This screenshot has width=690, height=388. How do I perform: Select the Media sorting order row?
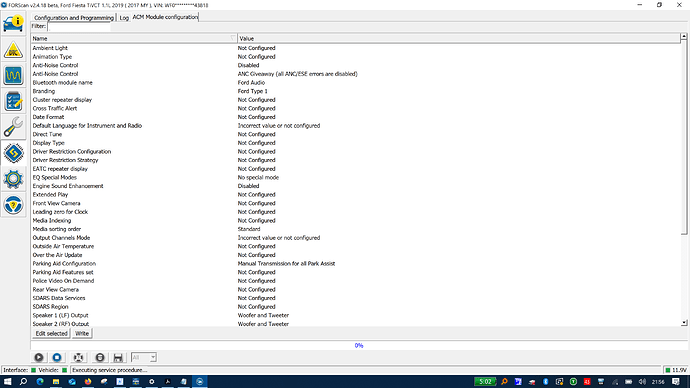click(x=356, y=229)
